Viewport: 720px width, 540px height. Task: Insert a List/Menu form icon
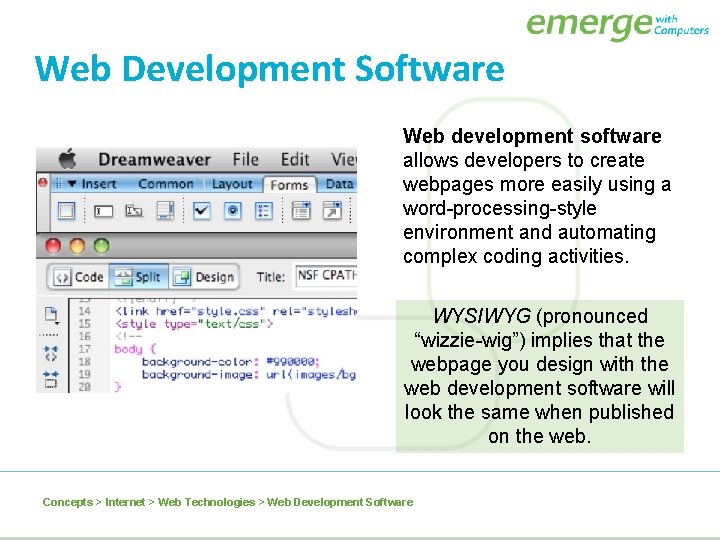(301, 211)
